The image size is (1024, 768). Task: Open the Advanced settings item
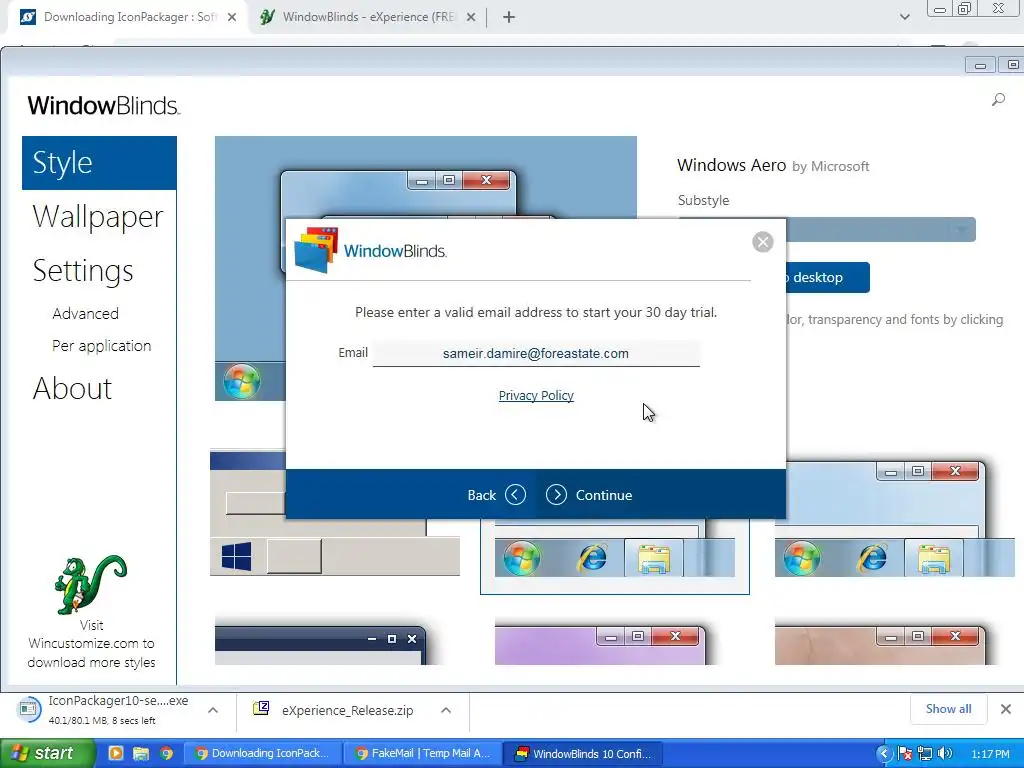click(86, 313)
